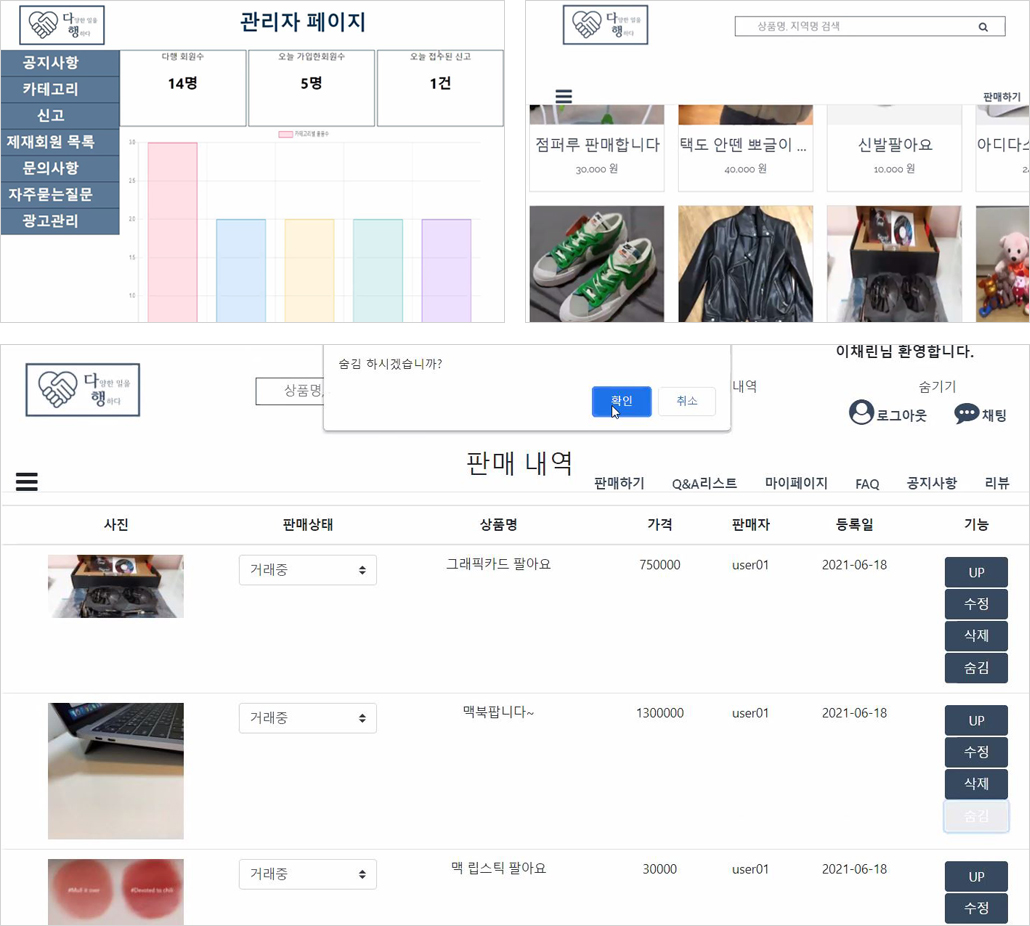Open 마이페이지 in the nav
Image resolution: width=1030 pixels, height=926 pixels.
pyautogui.click(x=796, y=483)
